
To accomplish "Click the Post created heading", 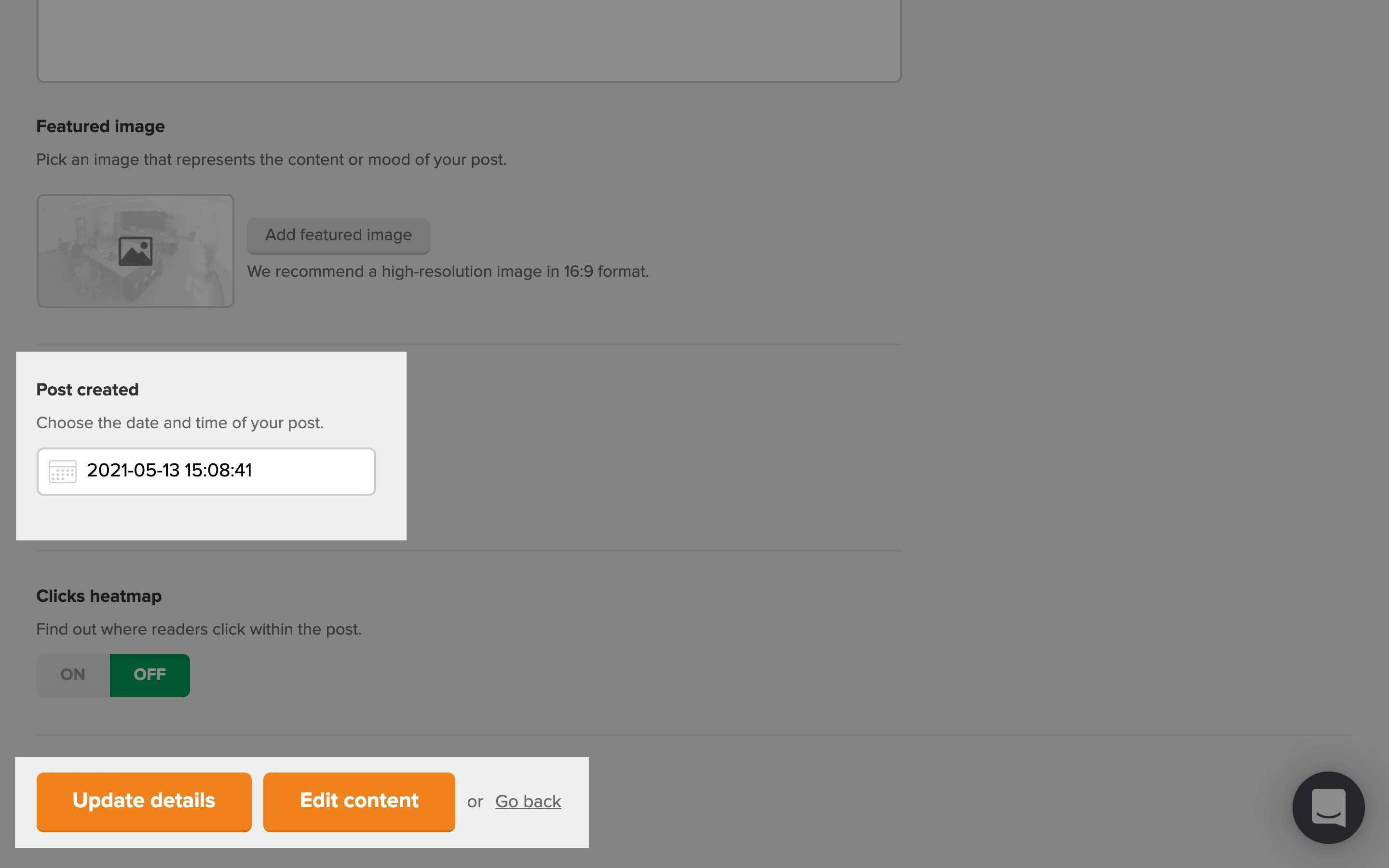I will tap(87, 390).
